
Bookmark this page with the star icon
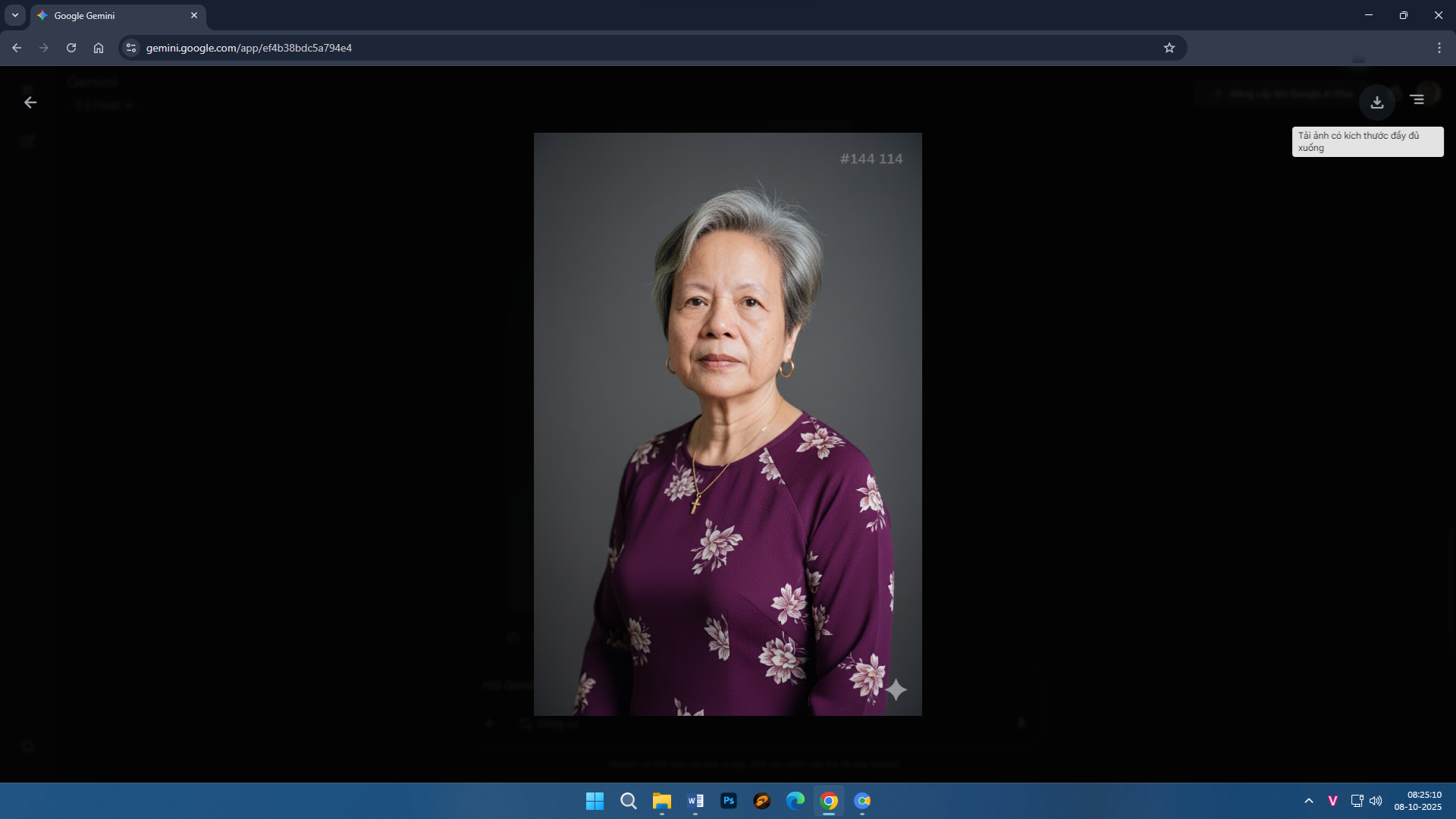pyautogui.click(x=1169, y=48)
